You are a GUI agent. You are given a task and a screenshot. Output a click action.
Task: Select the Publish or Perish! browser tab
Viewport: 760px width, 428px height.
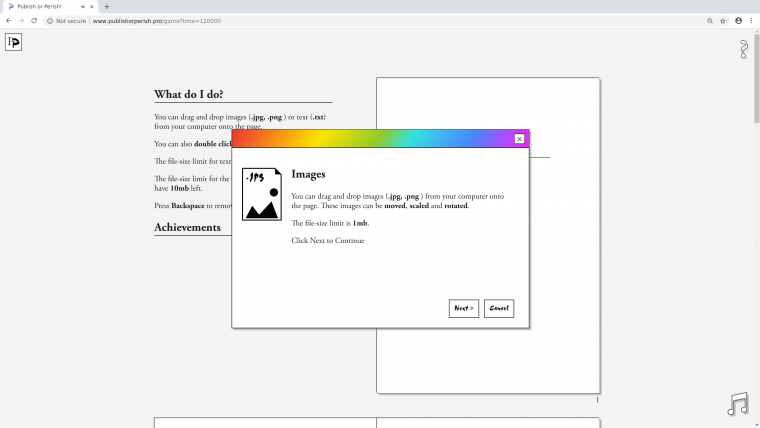pyautogui.click(x=45, y=6)
